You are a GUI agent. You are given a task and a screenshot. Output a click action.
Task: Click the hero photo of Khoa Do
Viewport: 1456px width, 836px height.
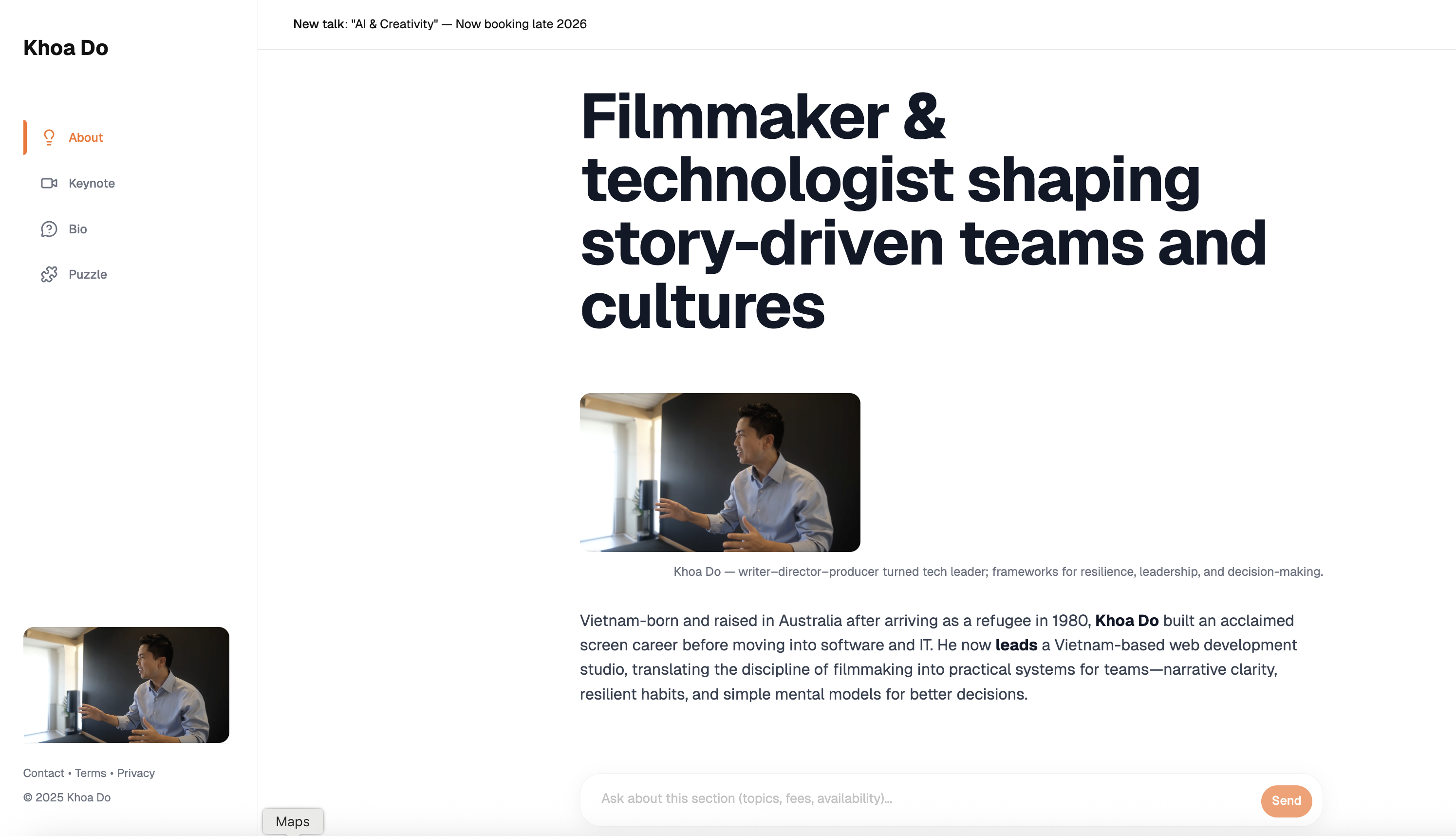point(720,473)
